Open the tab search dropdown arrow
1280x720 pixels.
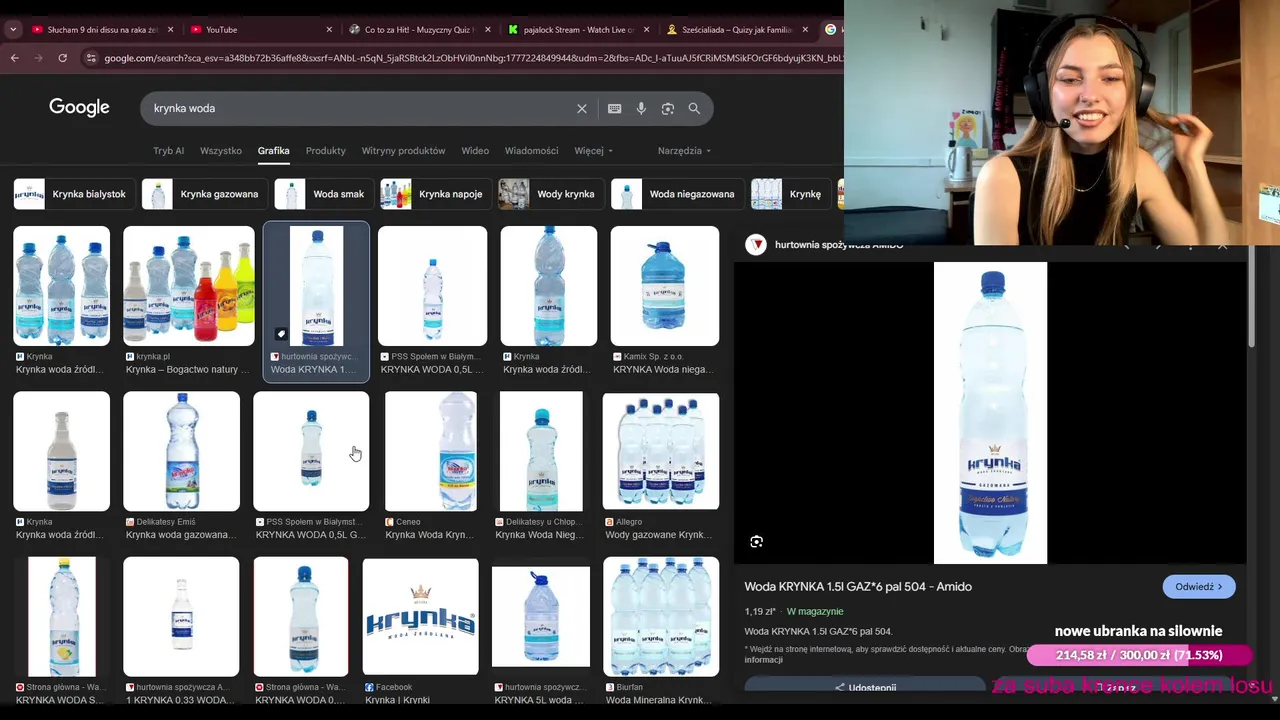click(x=12, y=29)
